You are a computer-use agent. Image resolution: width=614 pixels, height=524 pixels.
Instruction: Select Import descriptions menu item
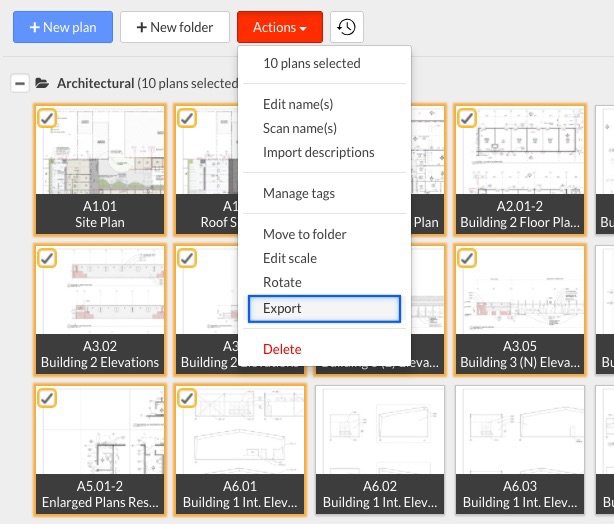[x=318, y=152]
